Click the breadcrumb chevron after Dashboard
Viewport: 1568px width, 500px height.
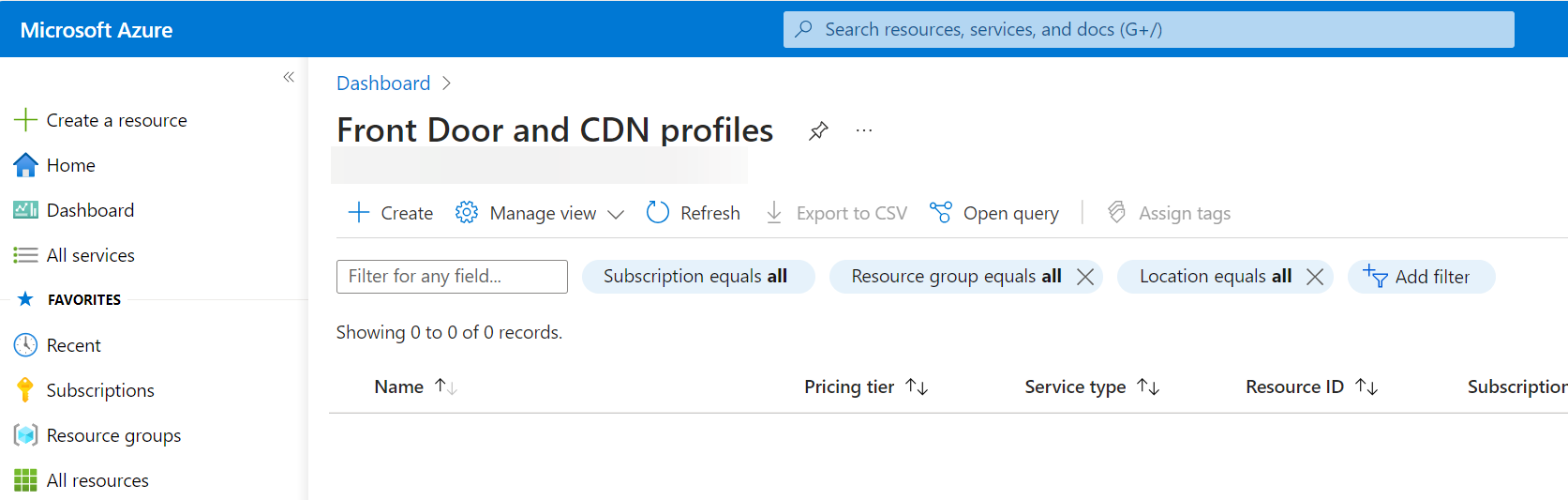point(447,83)
